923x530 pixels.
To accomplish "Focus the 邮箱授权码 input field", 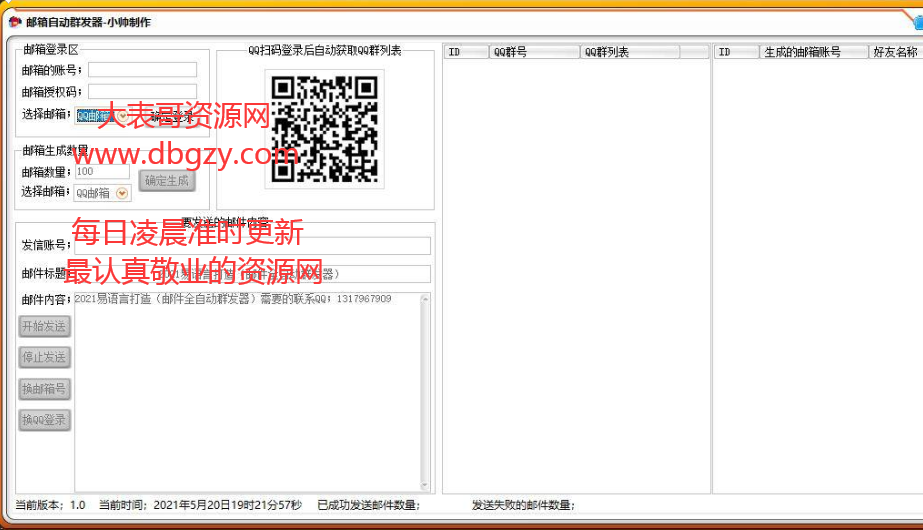I will pyautogui.click(x=142, y=92).
